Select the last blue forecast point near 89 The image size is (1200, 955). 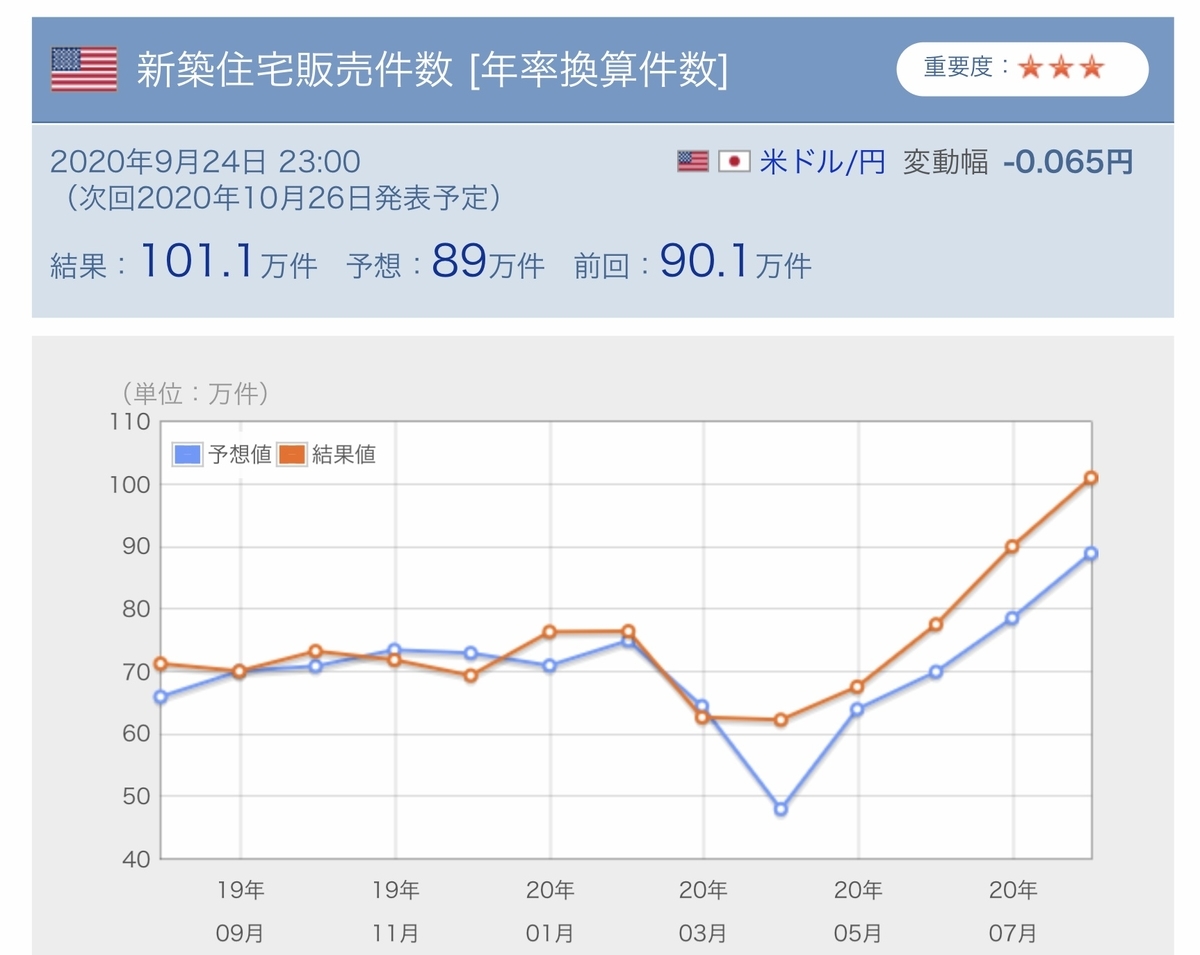(1091, 553)
